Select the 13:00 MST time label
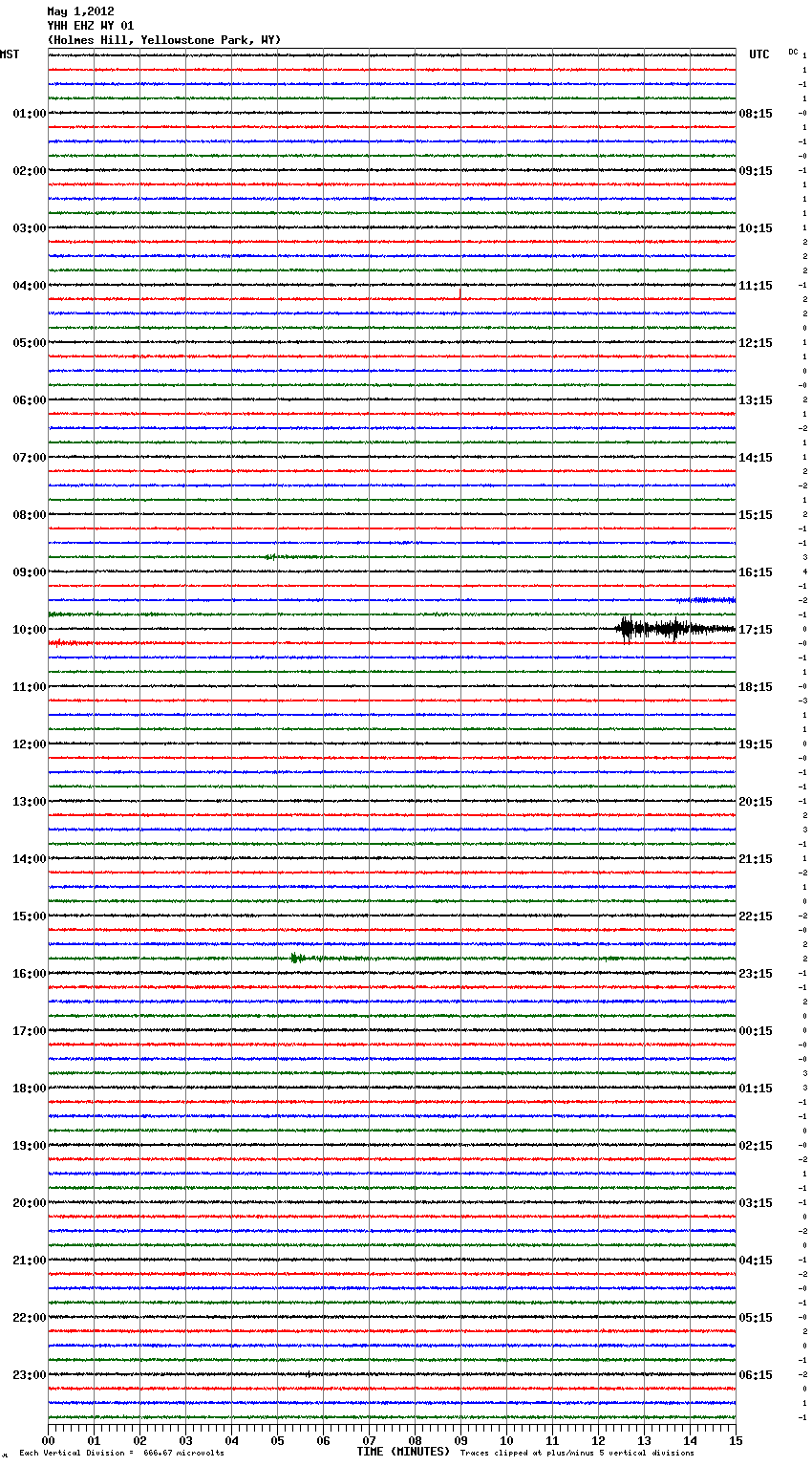812x1466 pixels. click(x=30, y=802)
